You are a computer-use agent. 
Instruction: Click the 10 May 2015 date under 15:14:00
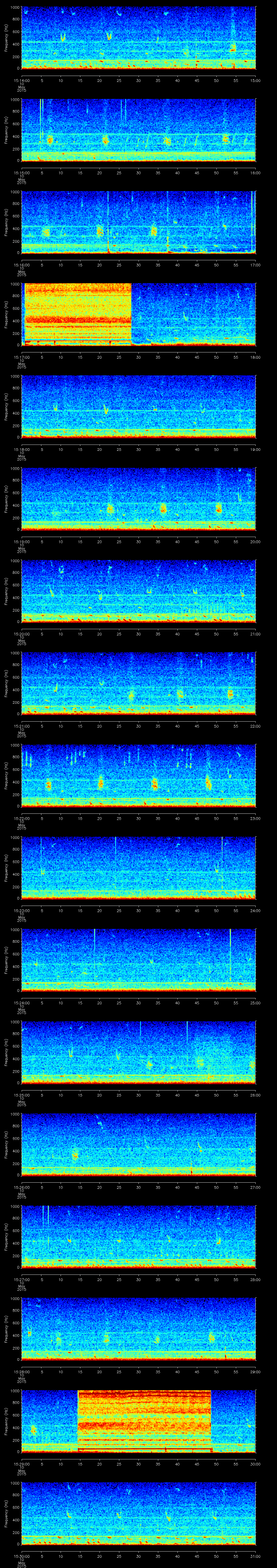click(21, 88)
